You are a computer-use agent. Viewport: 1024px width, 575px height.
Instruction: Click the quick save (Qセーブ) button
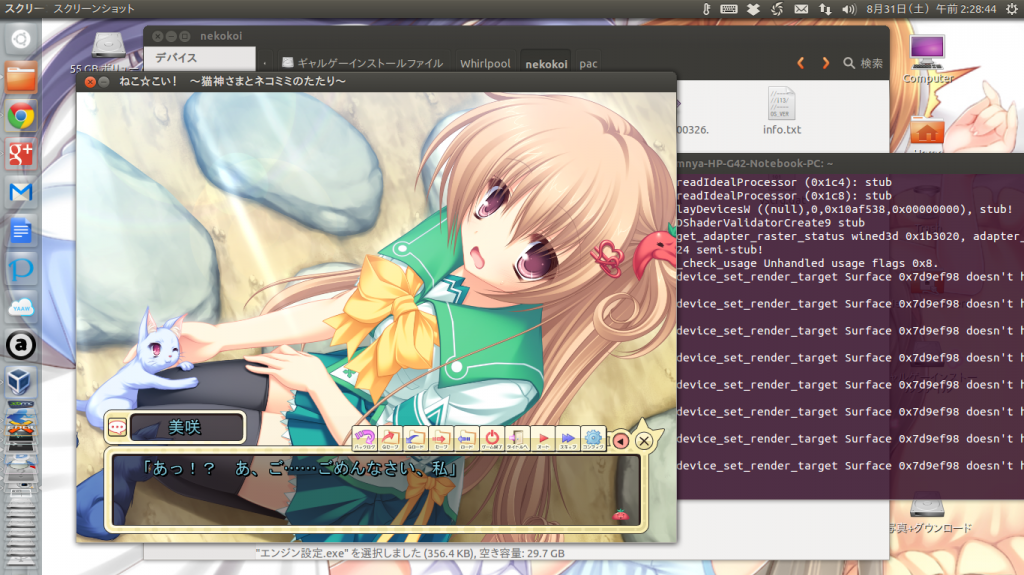390,438
